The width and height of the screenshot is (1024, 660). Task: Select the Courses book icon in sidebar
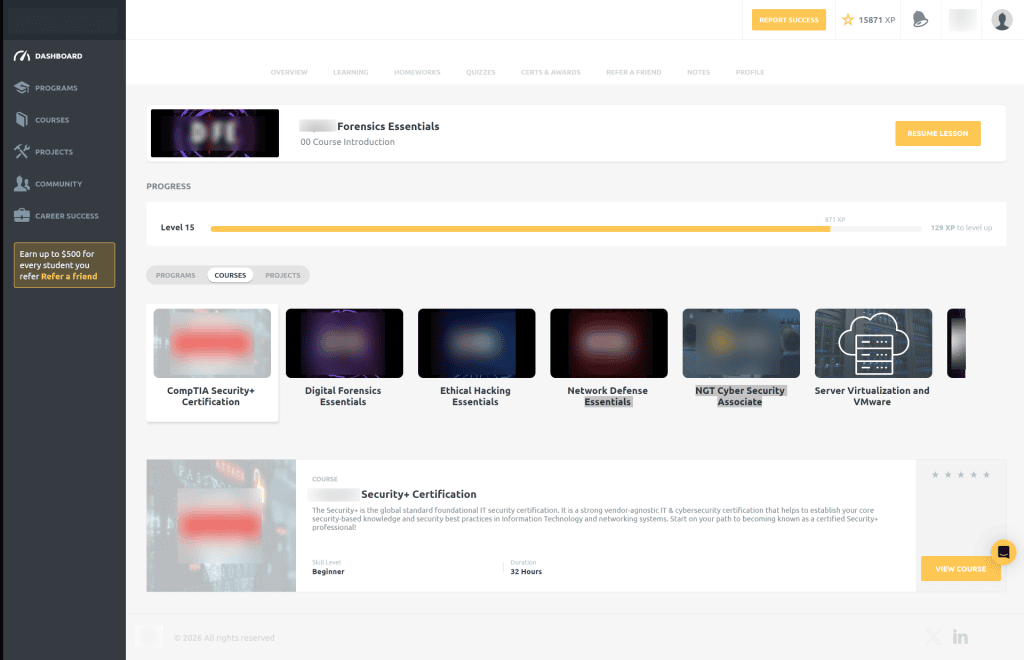pos(22,119)
